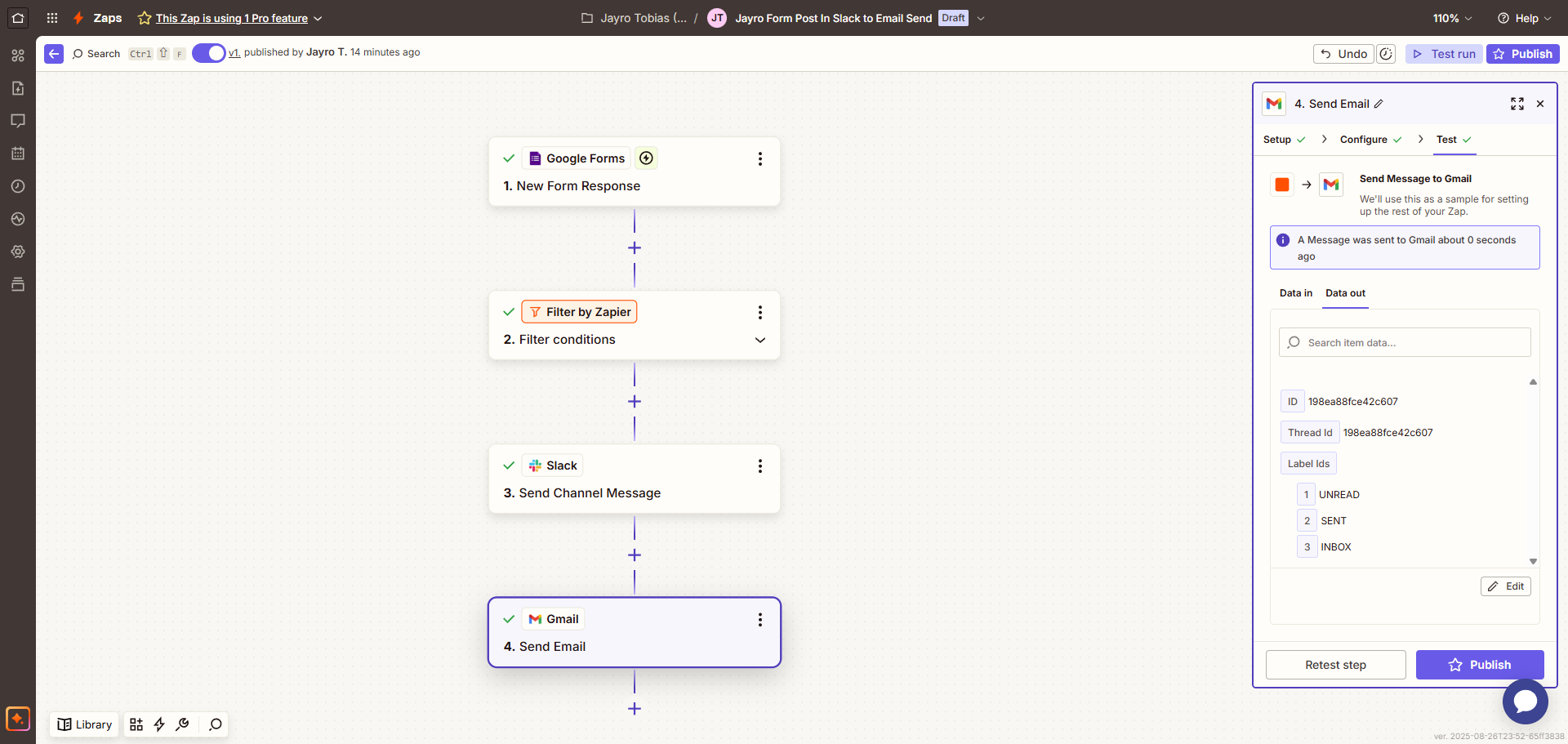Open the Filter conditions options menu
The image size is (1568, 744).
760,312
